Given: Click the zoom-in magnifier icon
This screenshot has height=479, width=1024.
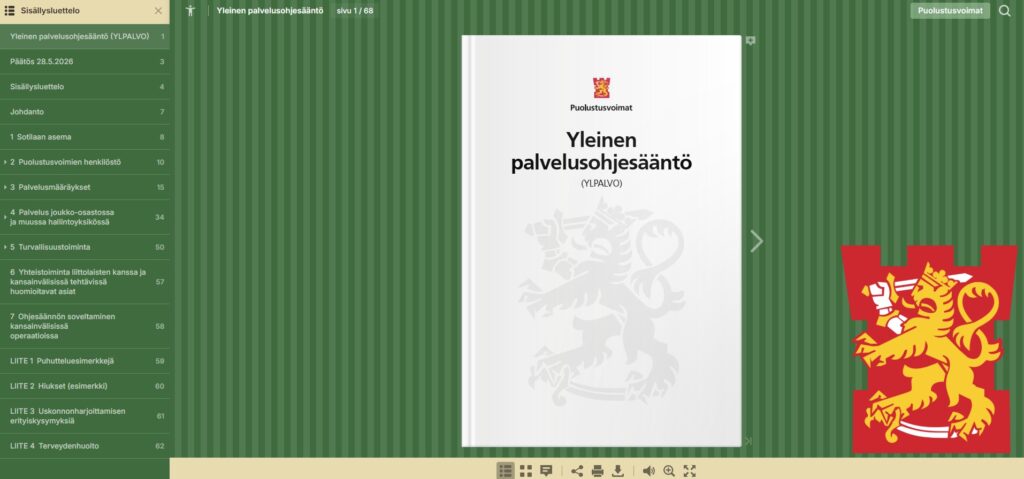Looking at the screenshot, I should (669, 471).
